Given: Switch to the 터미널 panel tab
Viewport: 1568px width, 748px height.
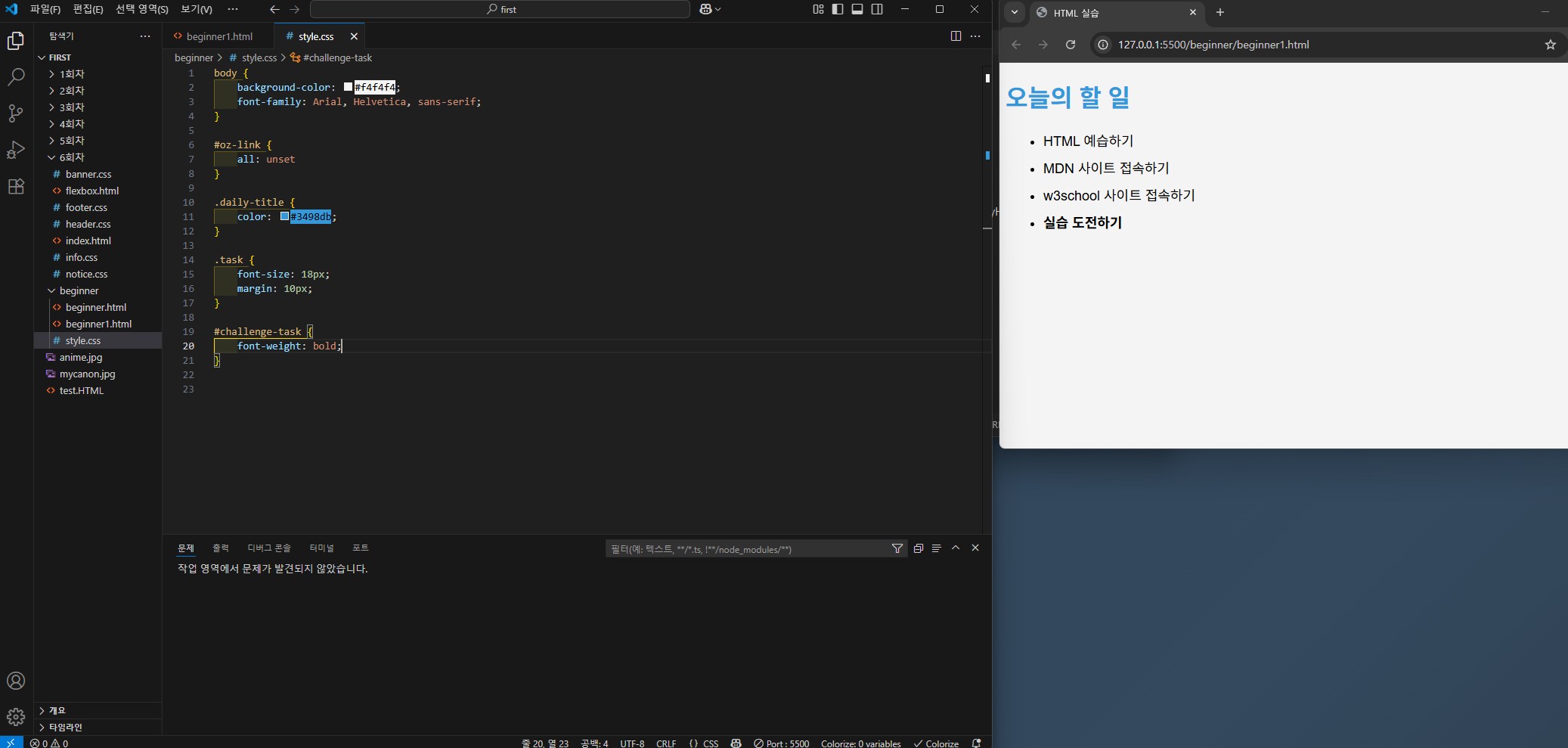Looking at the screenshot, I should click(x=321, y=548).
